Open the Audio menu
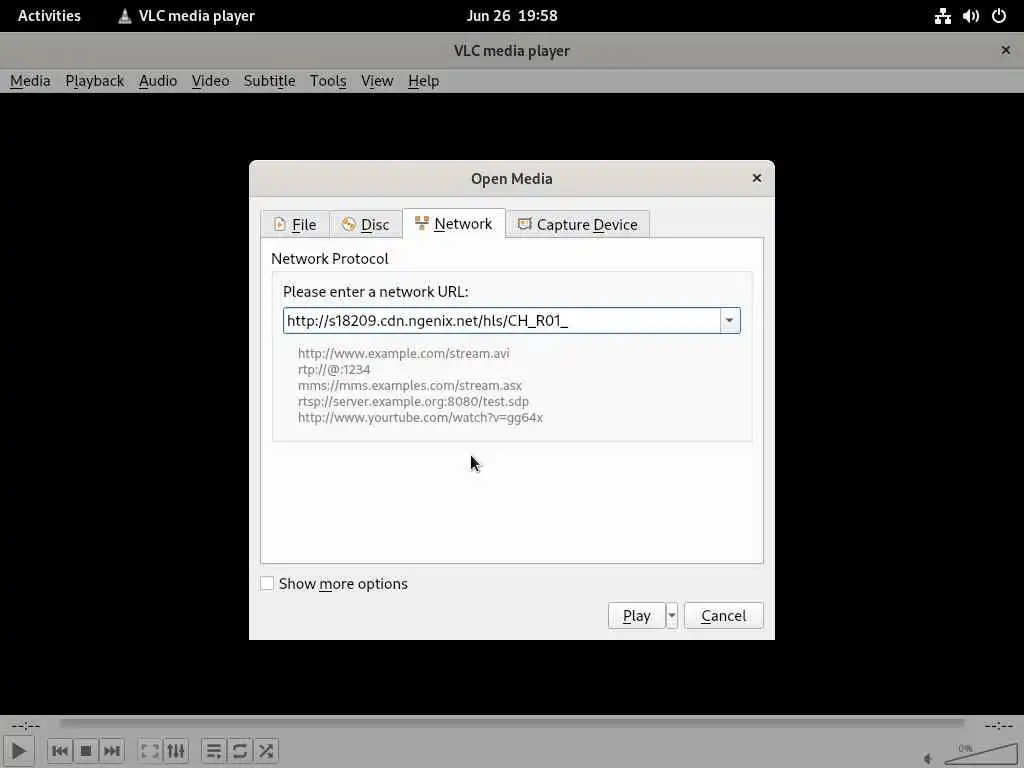The image size is (1024, 768). tap(158, 81)
